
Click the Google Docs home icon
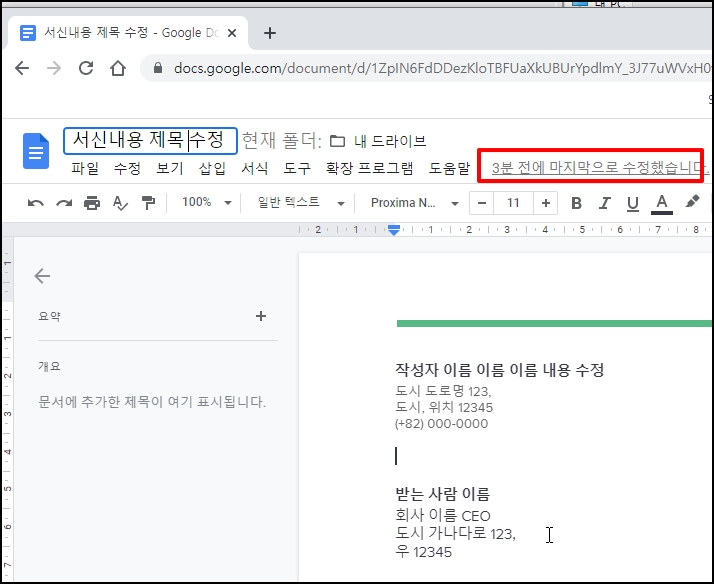[36, 151]
